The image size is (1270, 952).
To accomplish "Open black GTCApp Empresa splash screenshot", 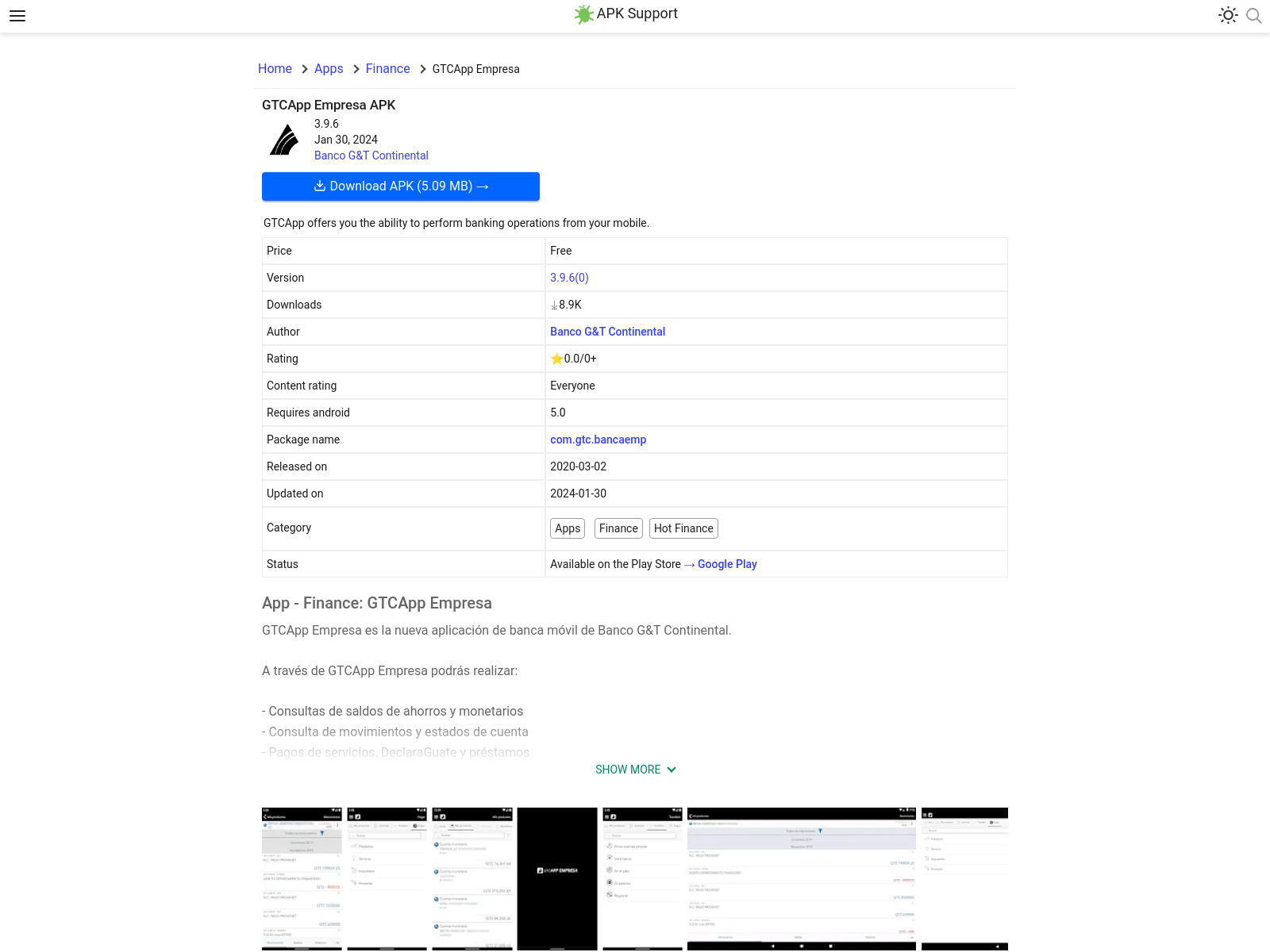I will tap(557, 878).
